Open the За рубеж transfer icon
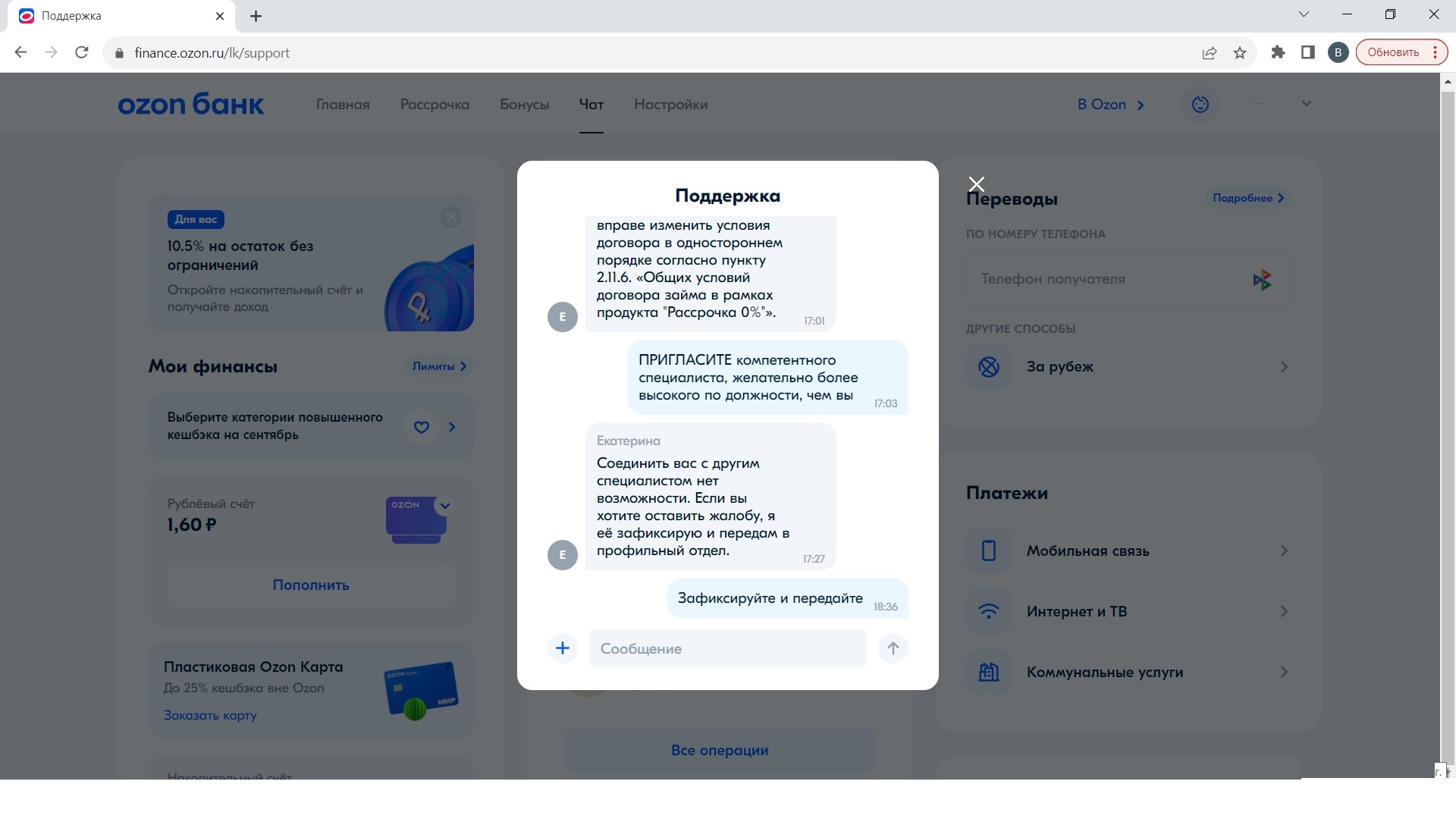Viewport: 1456px width, 819px height. (989, 367)
